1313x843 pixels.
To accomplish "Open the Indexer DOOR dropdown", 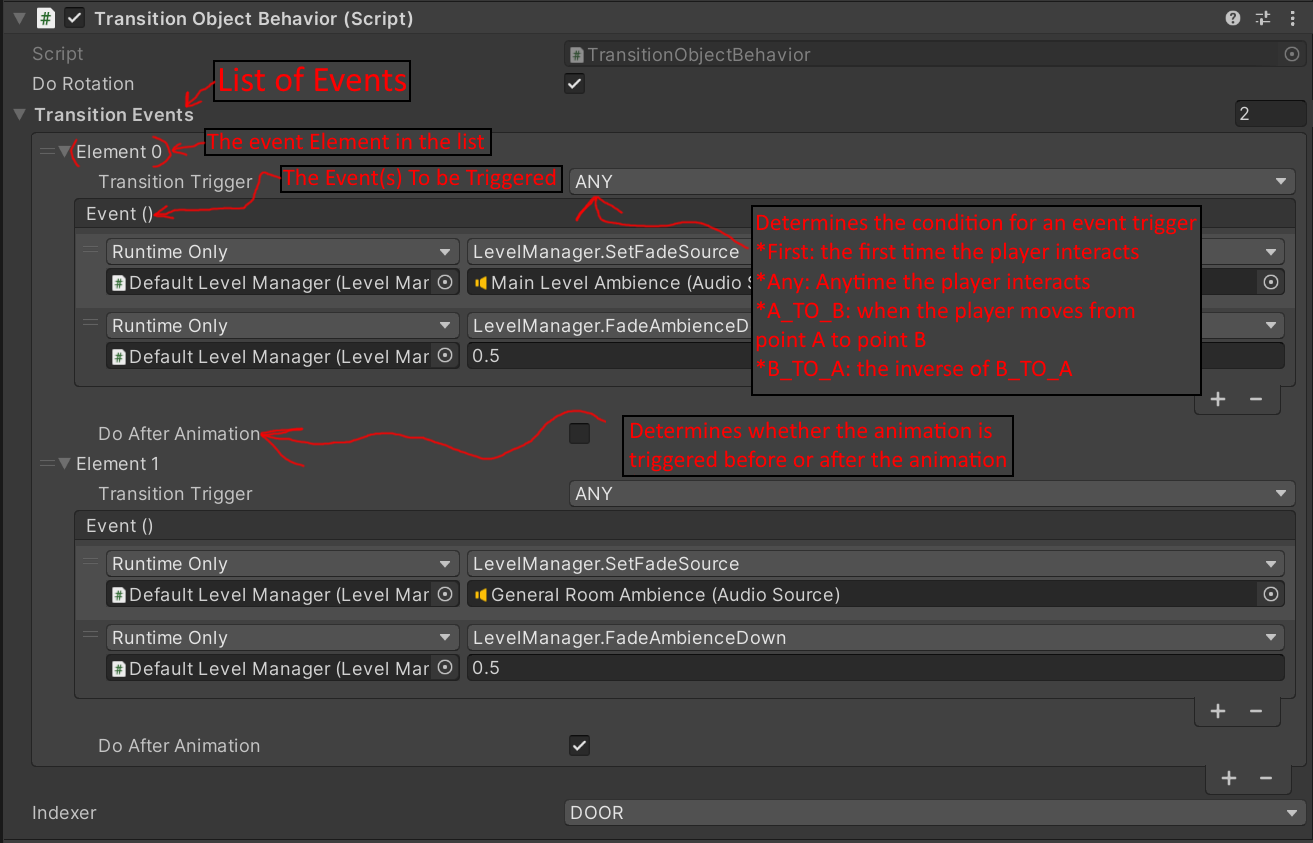I will pos(934,813).
